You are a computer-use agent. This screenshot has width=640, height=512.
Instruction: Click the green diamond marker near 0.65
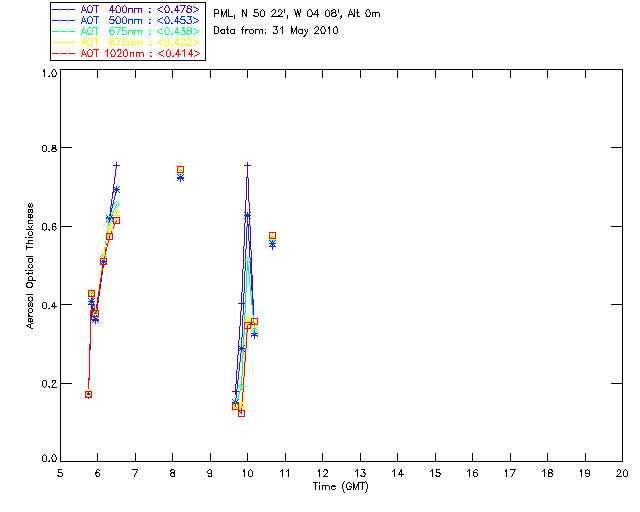click(x=116, y=205)
